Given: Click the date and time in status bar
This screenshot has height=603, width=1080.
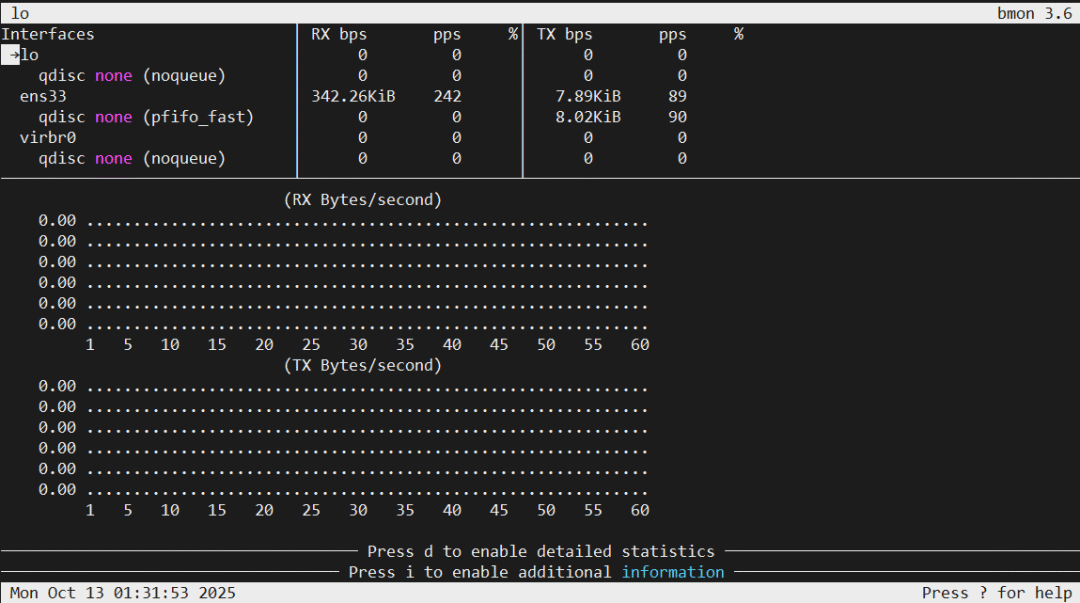Looking at the screenshot, I should [x=123, y=593].
